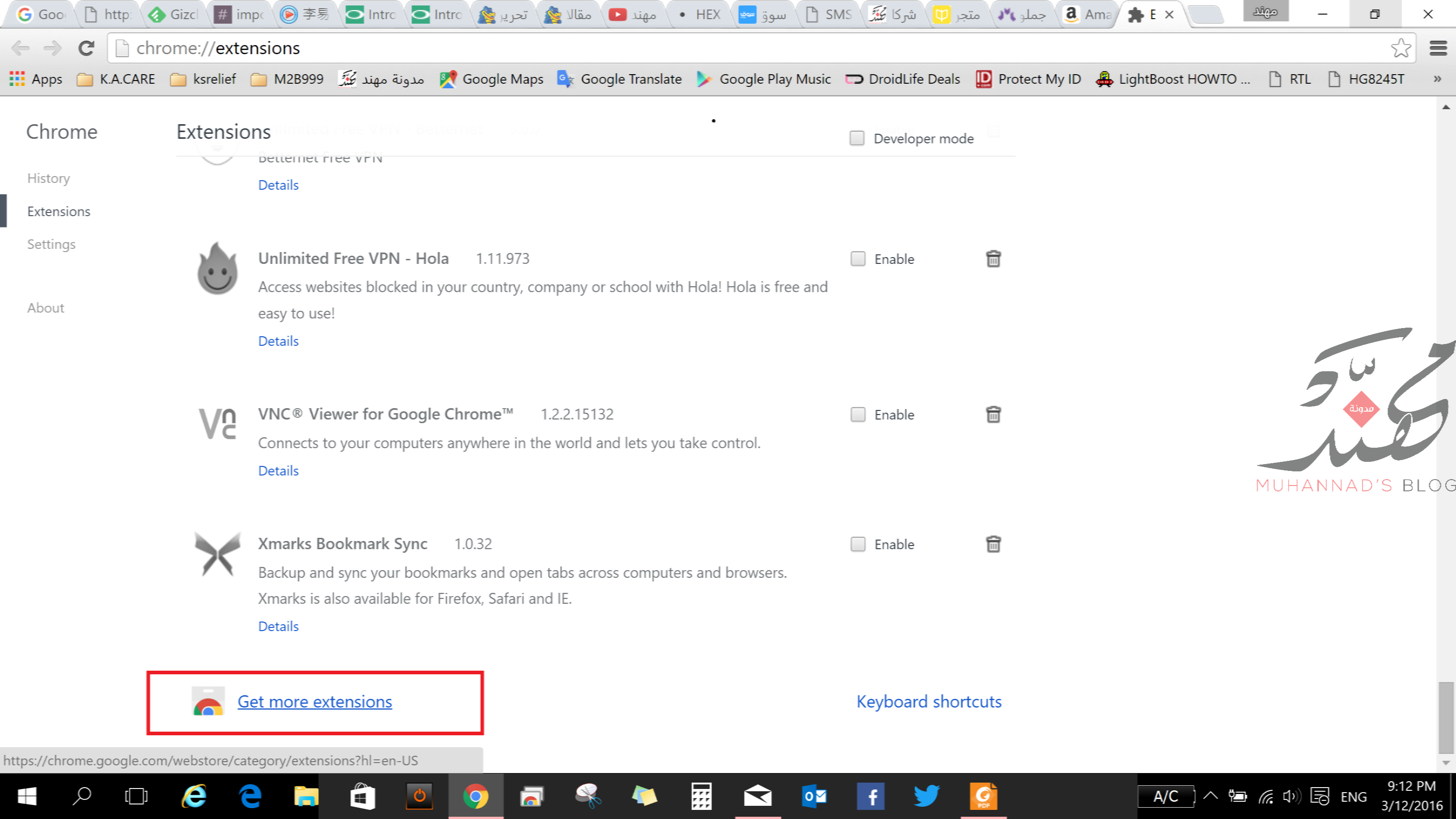Reload the page with the refresh icon
The width and height of the screenshot is (1456, 819).
(x=86, y=48)
